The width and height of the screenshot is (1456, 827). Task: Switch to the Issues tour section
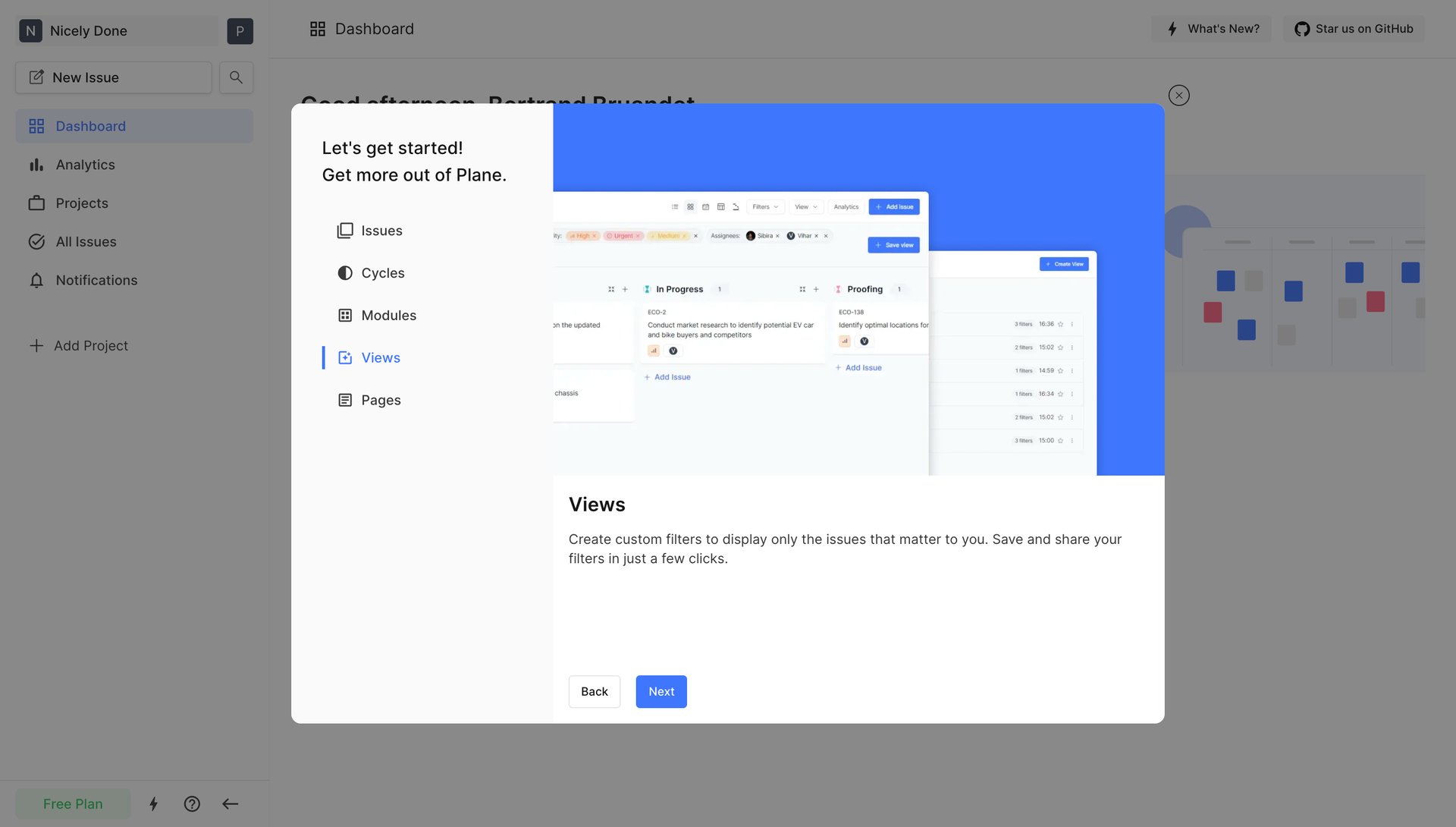381,231
